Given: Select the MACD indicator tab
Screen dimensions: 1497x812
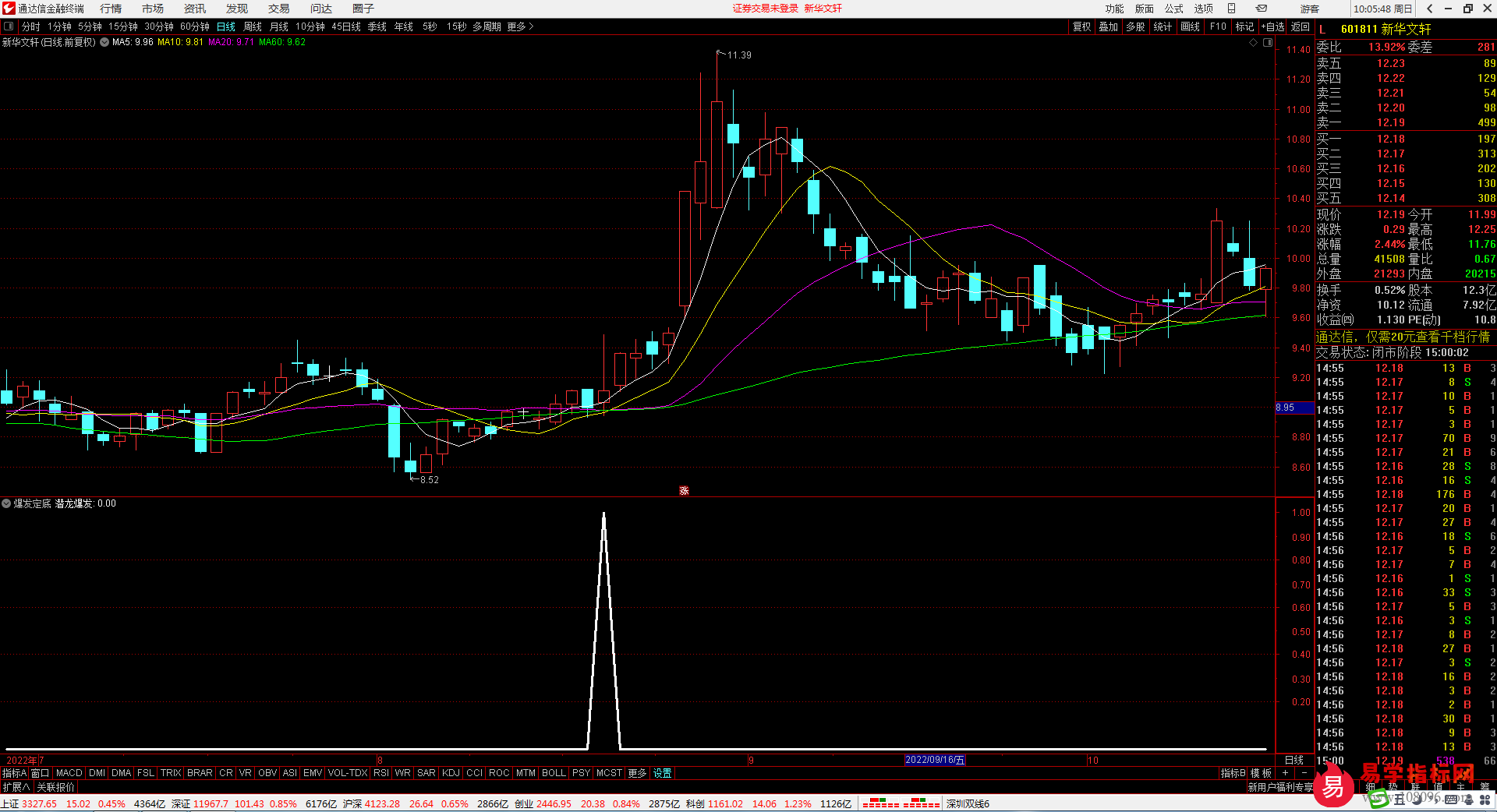Looking at the screenshot, I should (x=69, y=773).
